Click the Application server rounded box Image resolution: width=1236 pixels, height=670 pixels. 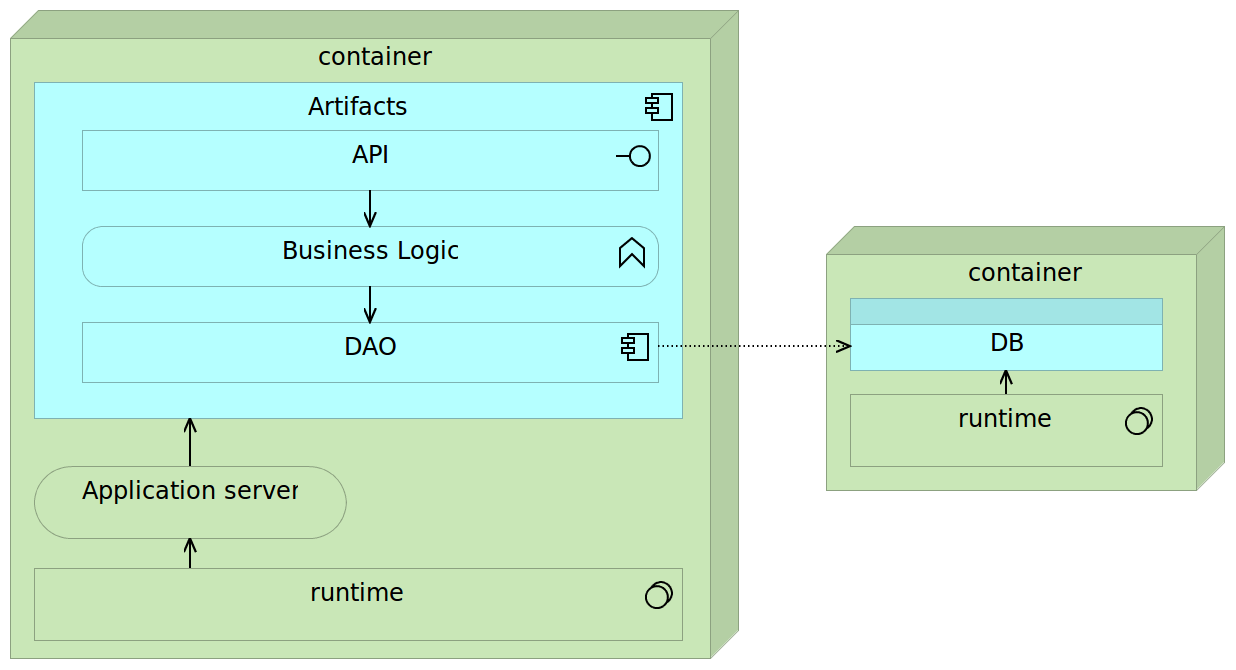pyautogui.click(x=190, y=502)
